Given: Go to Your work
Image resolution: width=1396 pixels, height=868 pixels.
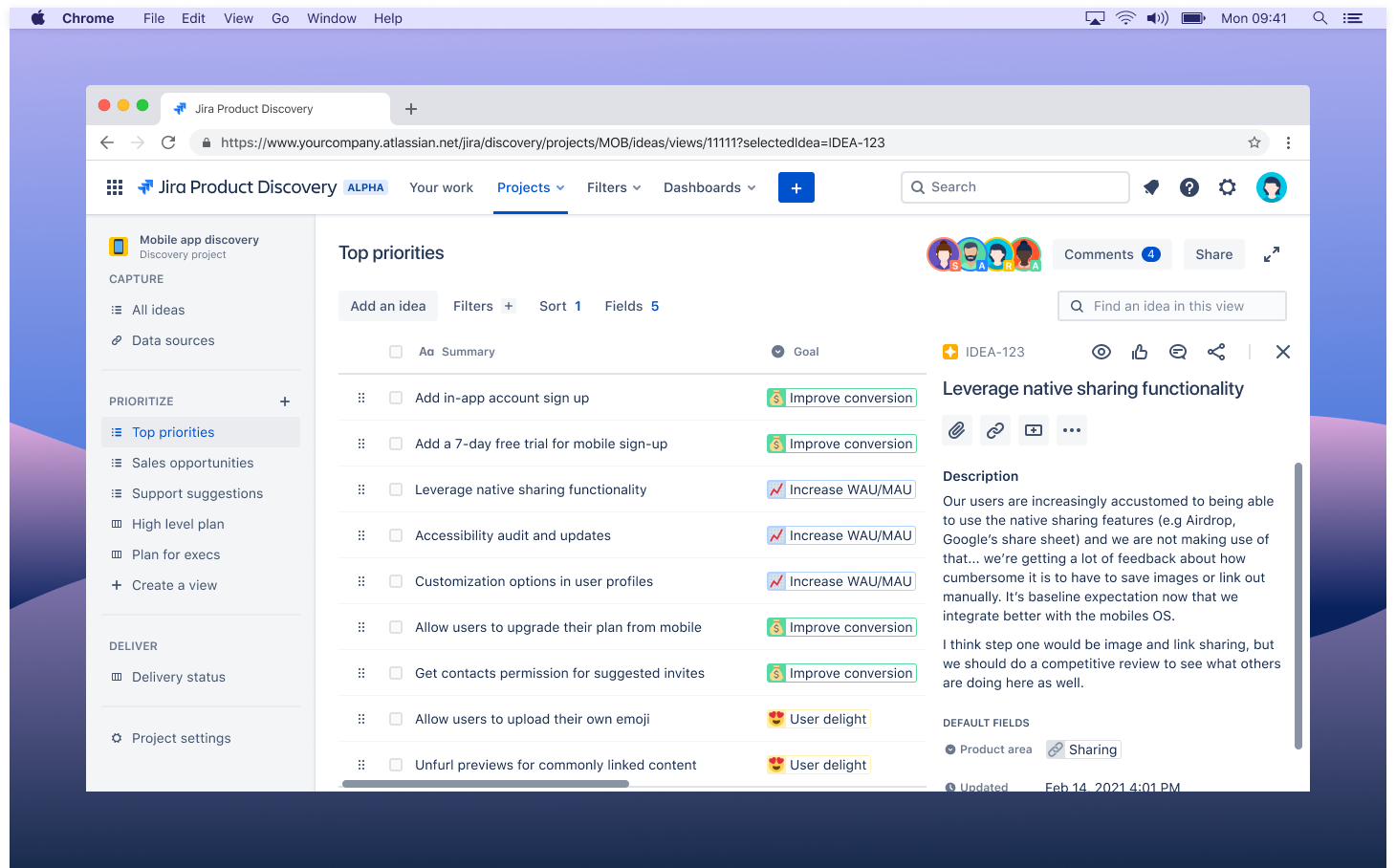Looking at the screenshot, I should 441,187.
